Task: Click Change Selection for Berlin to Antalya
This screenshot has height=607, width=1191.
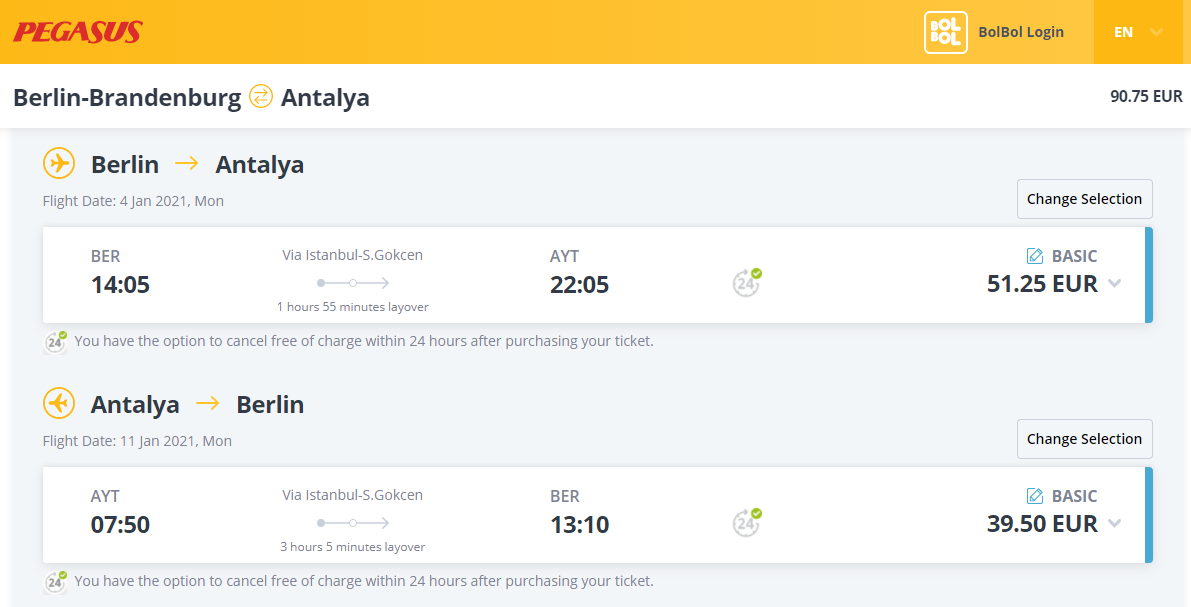Action: pos(1085,199)
